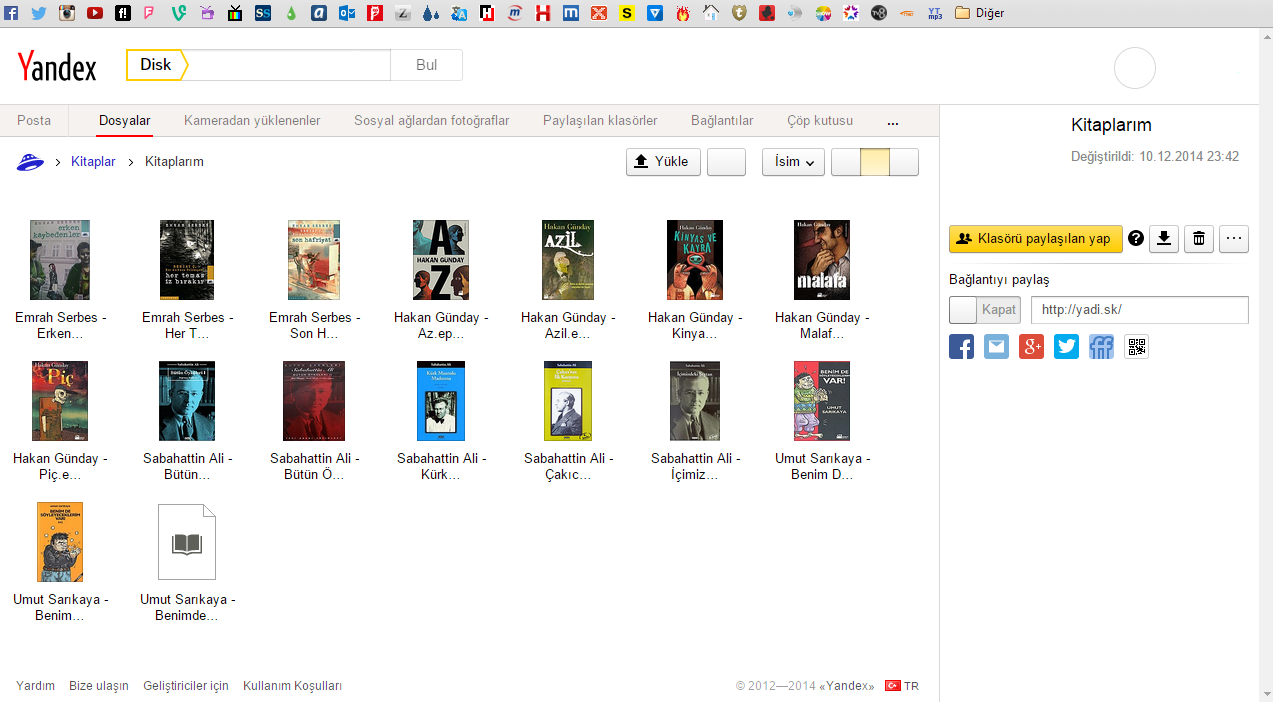Select the Hakan Günday - Az.ep file
1273x702 pixels.
tap(441, 281)
